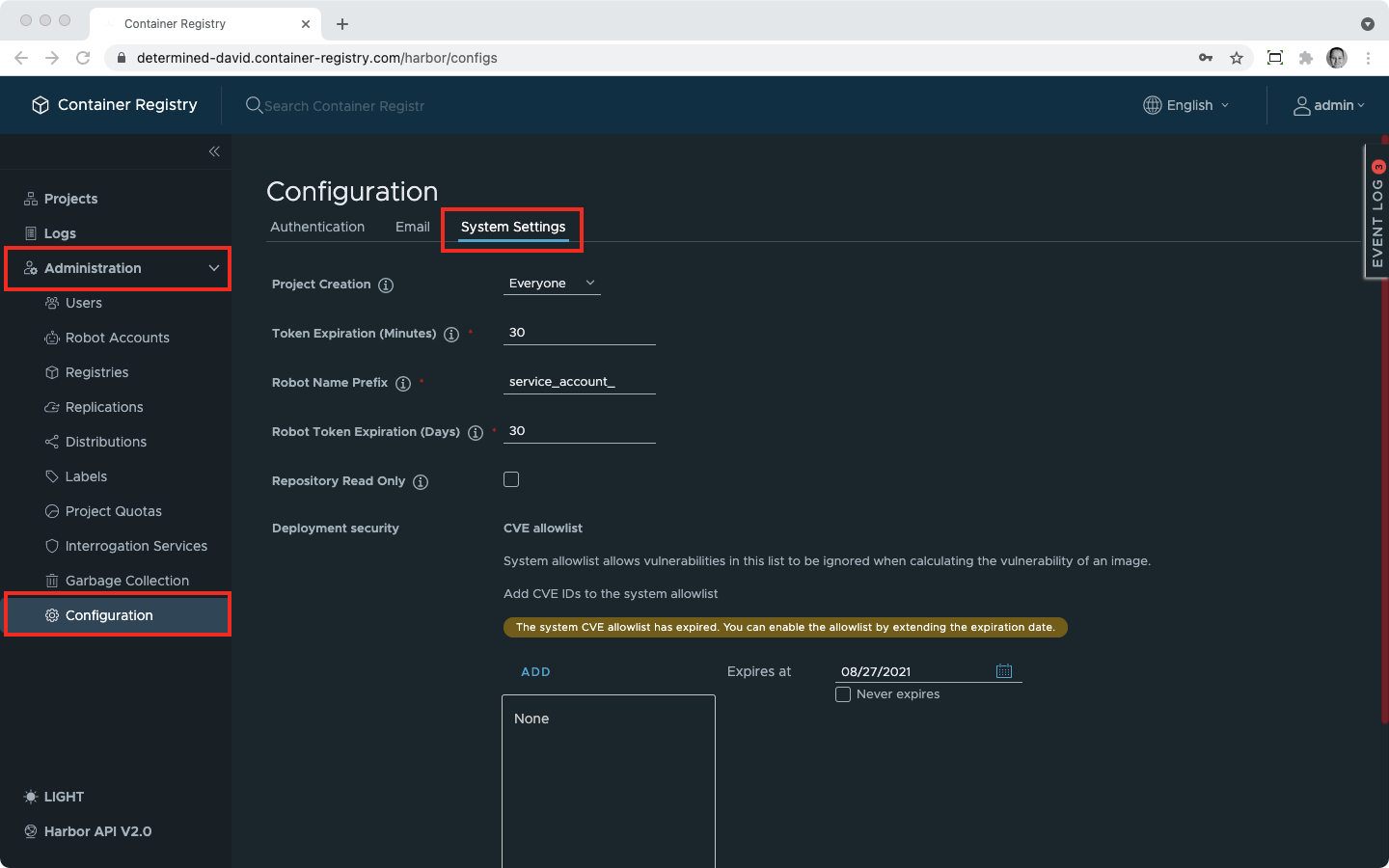
Task: Click the Labels tag icon
Action: pyautogui.click(x=52, y=476)
